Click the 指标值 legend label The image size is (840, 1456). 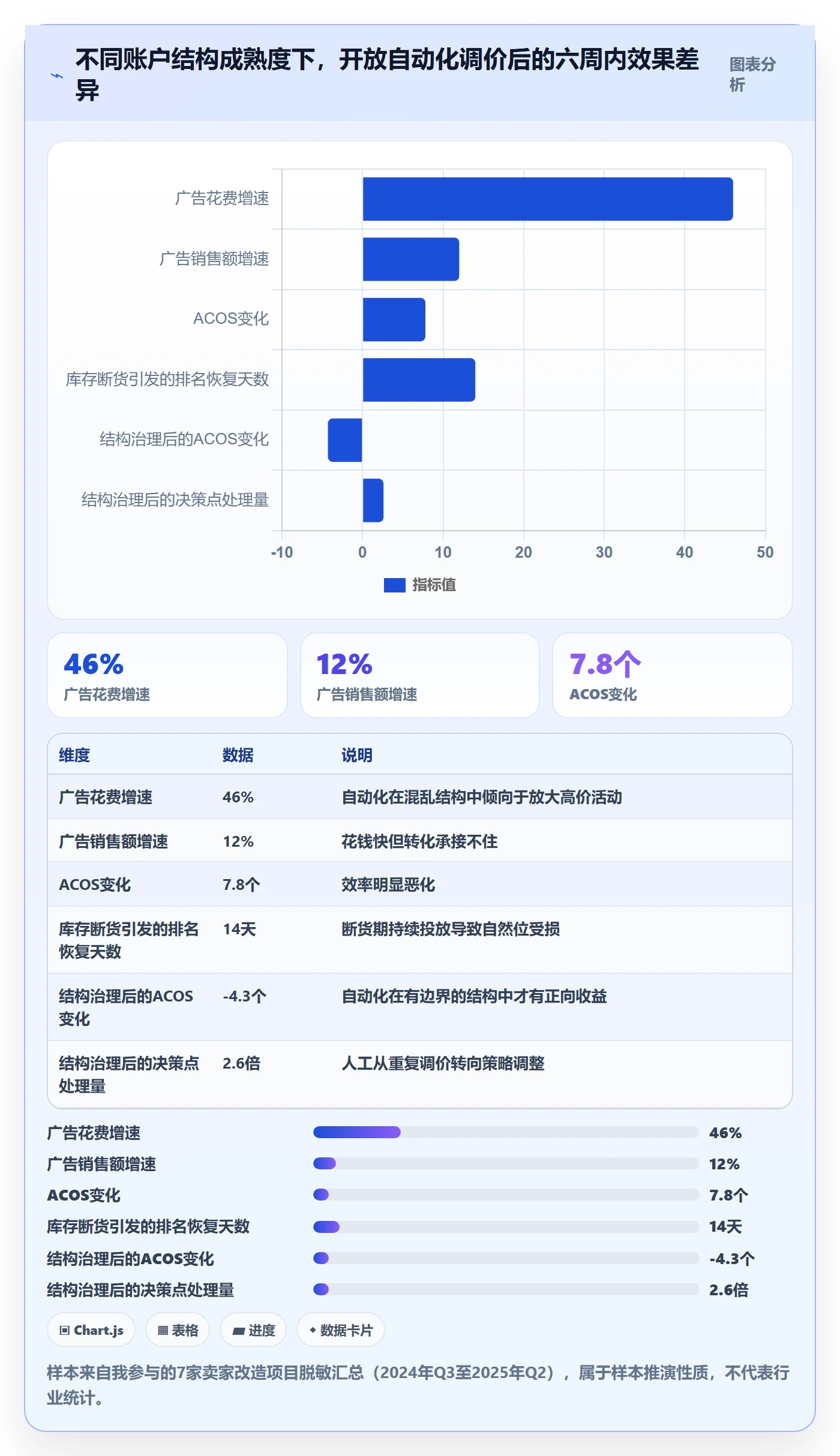click(x=434, y=585)
